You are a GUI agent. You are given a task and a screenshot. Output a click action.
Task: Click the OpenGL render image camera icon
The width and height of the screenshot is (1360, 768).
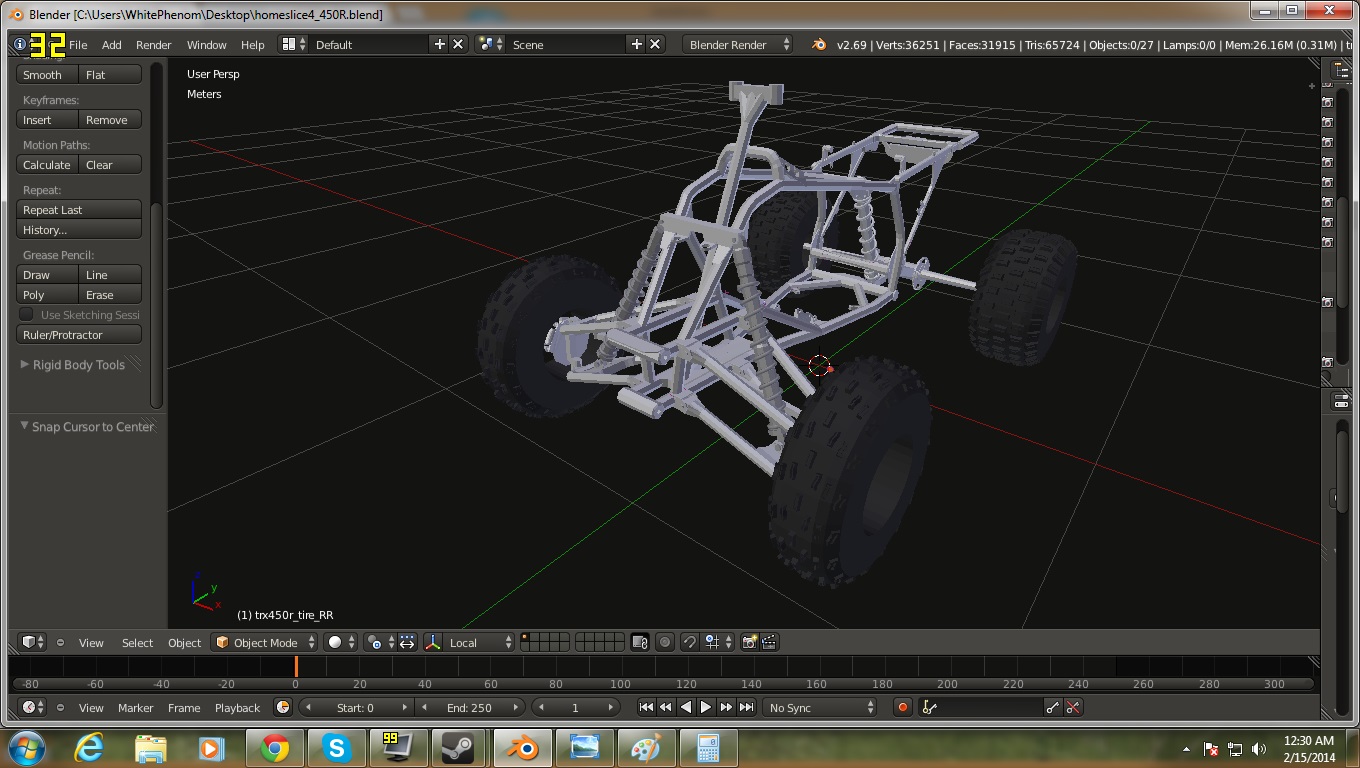pyautogui.click(x=749, y=642)
